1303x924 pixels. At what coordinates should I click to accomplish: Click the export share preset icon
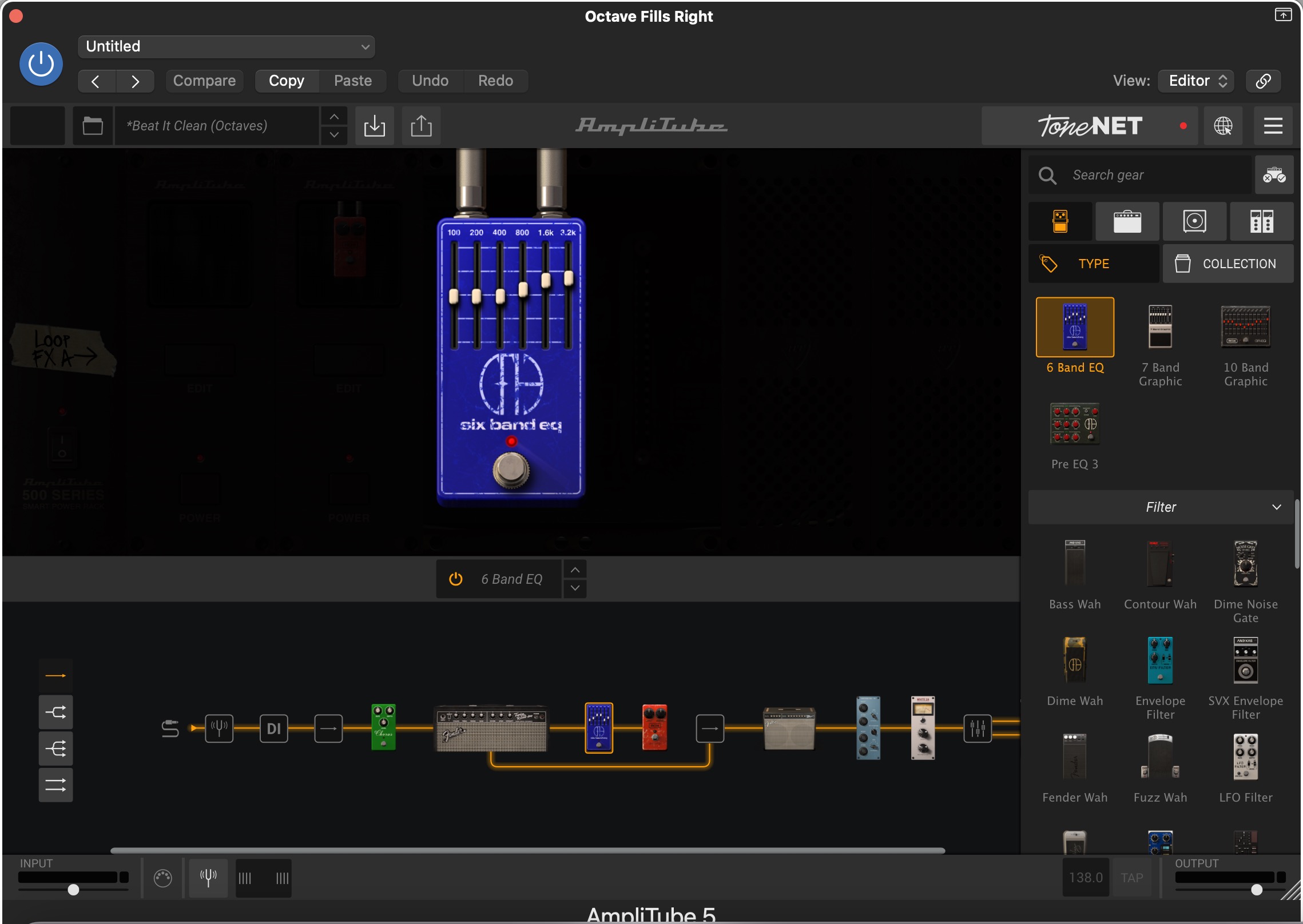[x=421, y=126]
